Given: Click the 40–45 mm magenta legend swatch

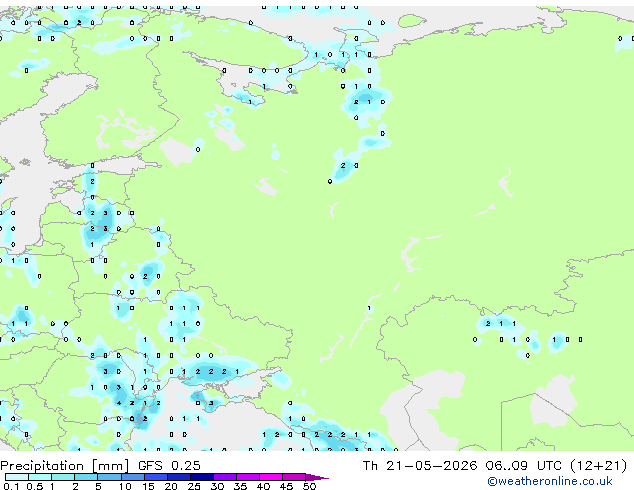Looking at the screenshot, I should click(x=271, y=477).
